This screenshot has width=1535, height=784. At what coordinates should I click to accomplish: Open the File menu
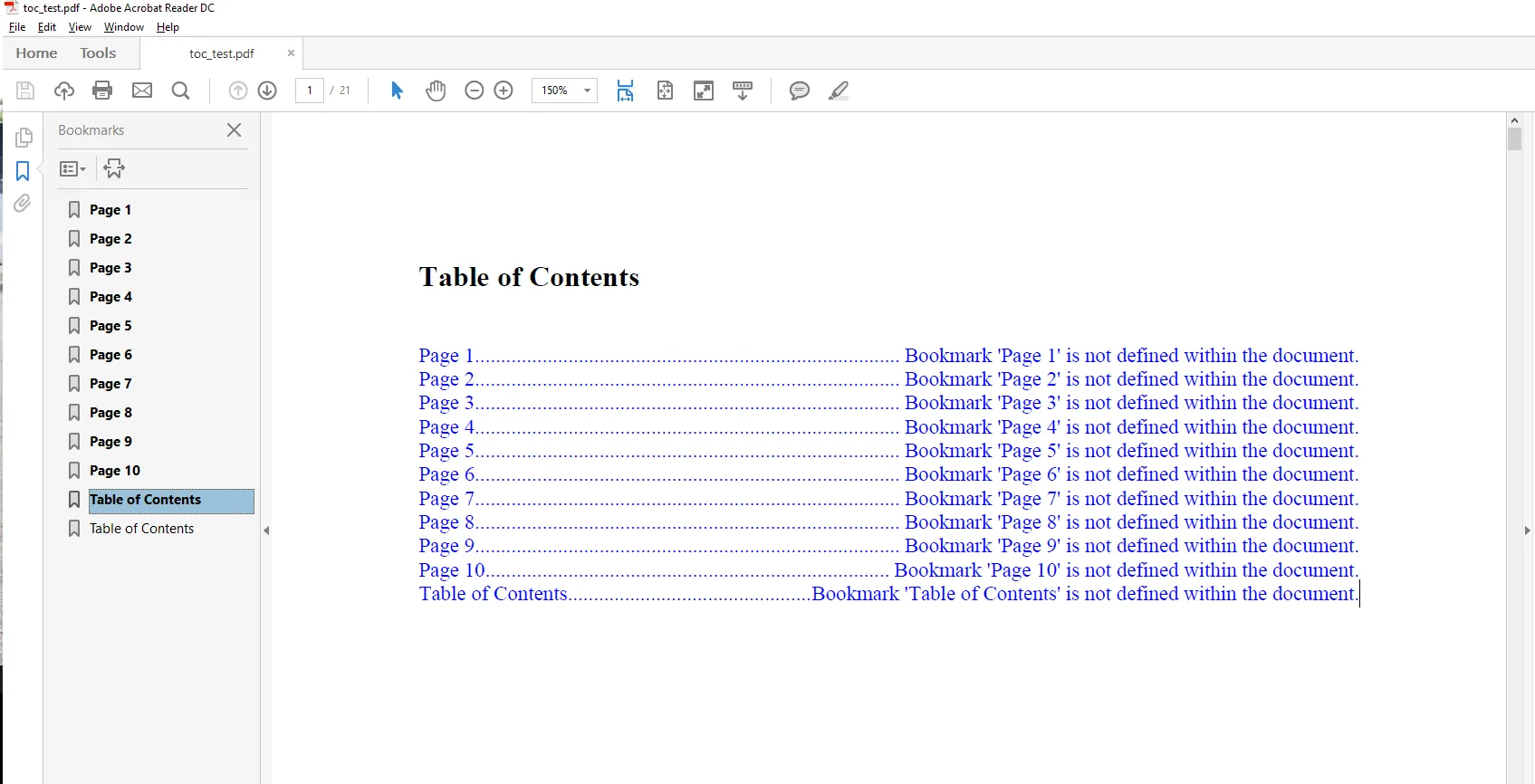tap(17, 27)
